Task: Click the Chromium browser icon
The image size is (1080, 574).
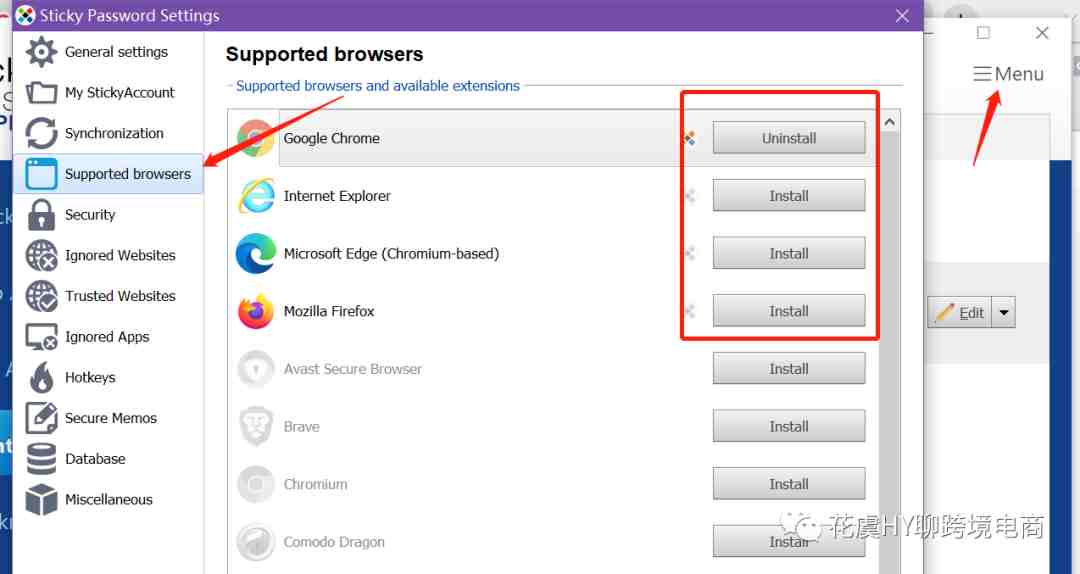Action: [256, 484]
